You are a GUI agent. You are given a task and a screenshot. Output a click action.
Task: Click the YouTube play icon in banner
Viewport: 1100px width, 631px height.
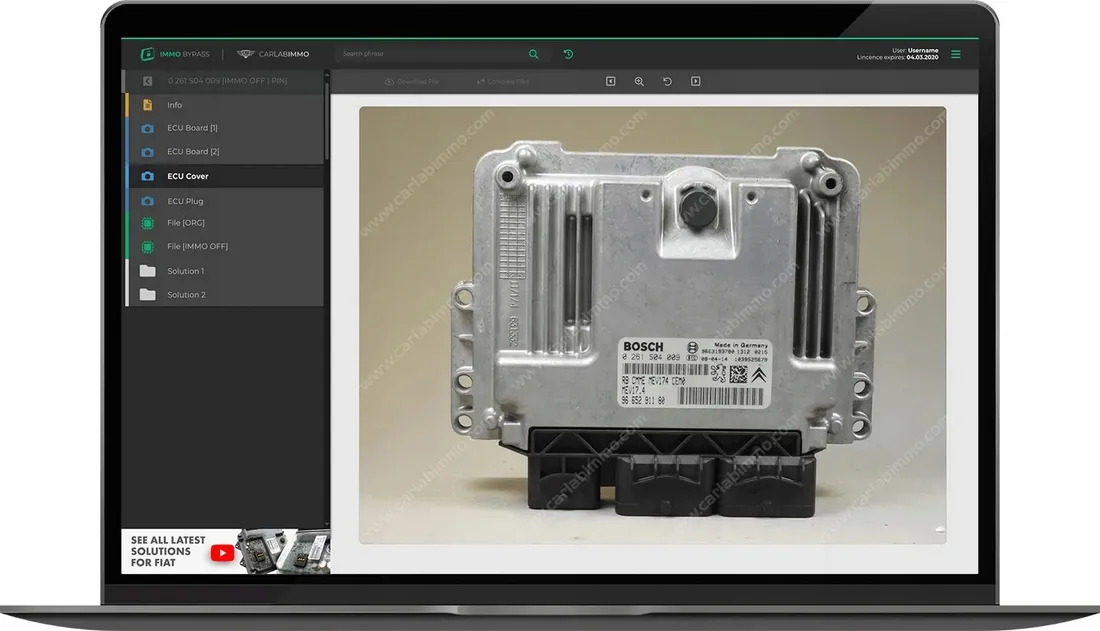coord(222,553)
